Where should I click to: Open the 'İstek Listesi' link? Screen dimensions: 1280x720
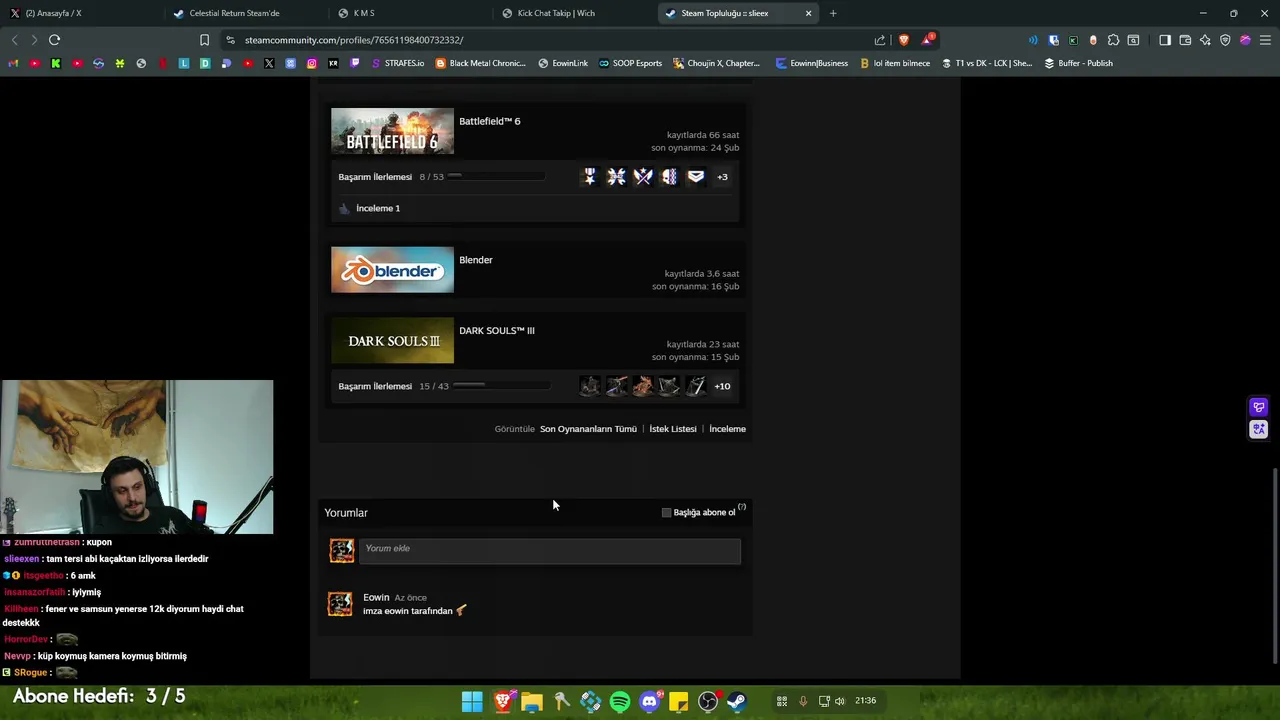(673, 429)
